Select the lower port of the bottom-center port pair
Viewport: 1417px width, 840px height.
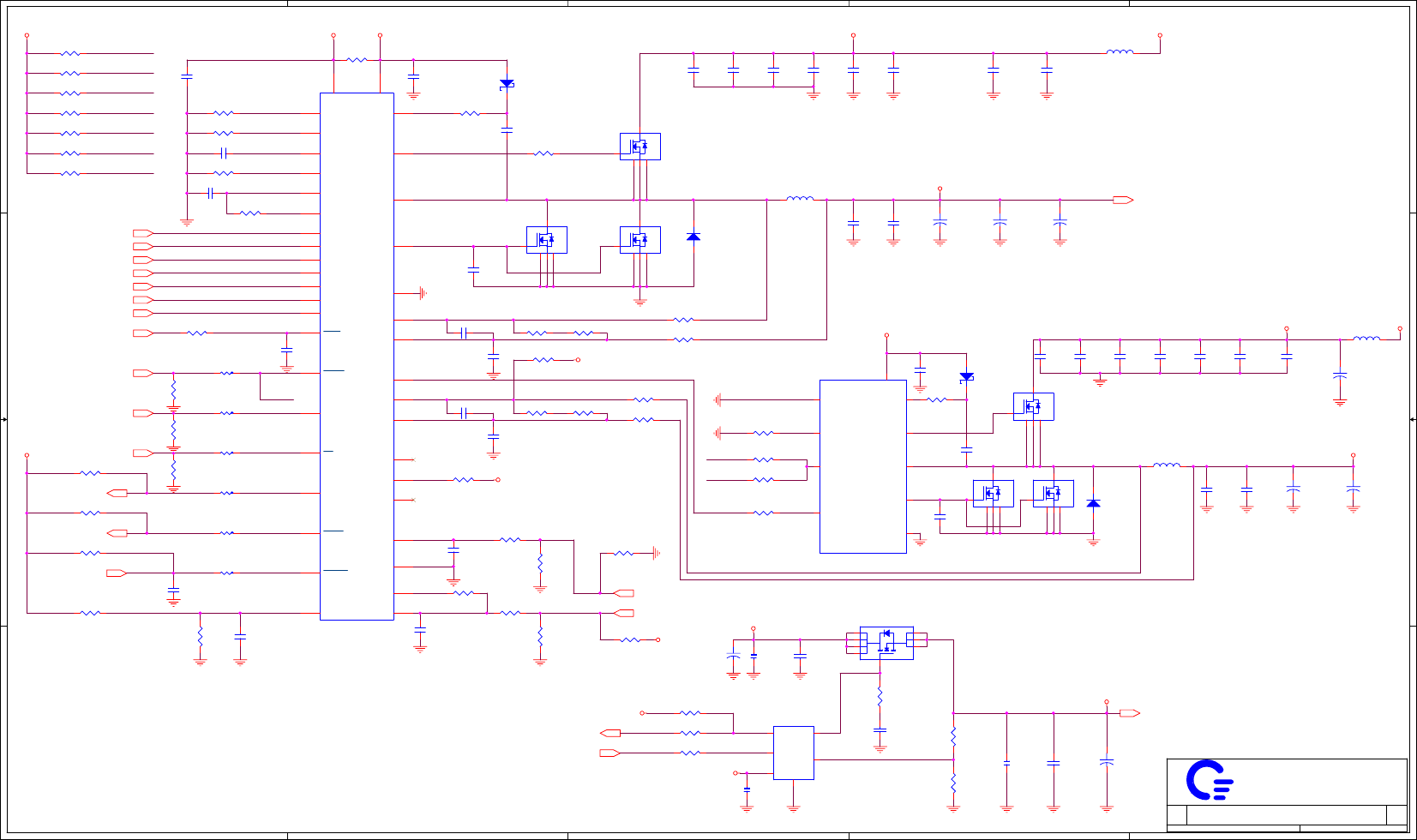click(609, 753)
